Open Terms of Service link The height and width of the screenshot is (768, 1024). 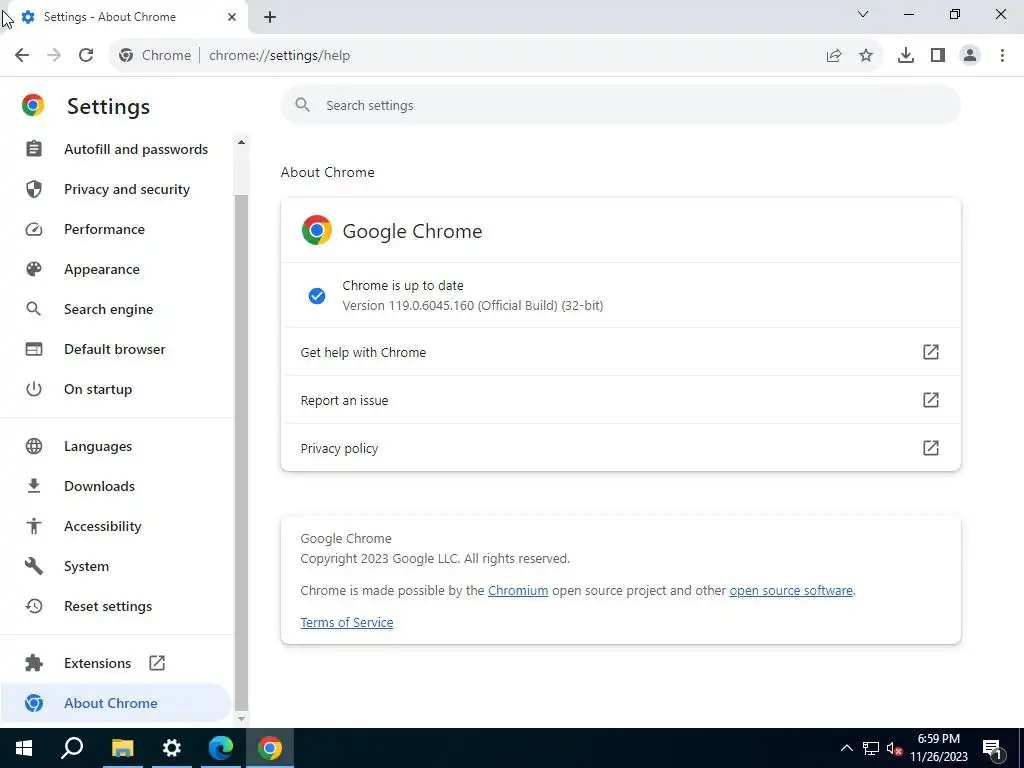point(347,622)
